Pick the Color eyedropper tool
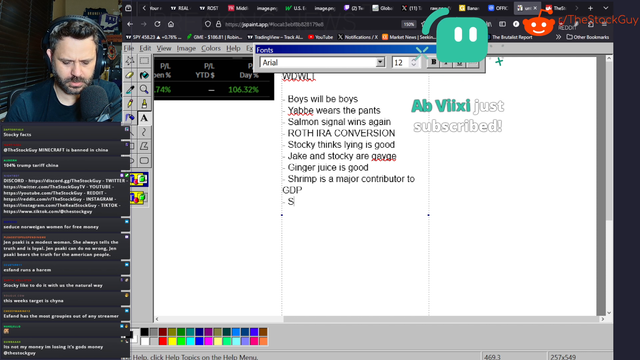 click(x=130, y=89)
